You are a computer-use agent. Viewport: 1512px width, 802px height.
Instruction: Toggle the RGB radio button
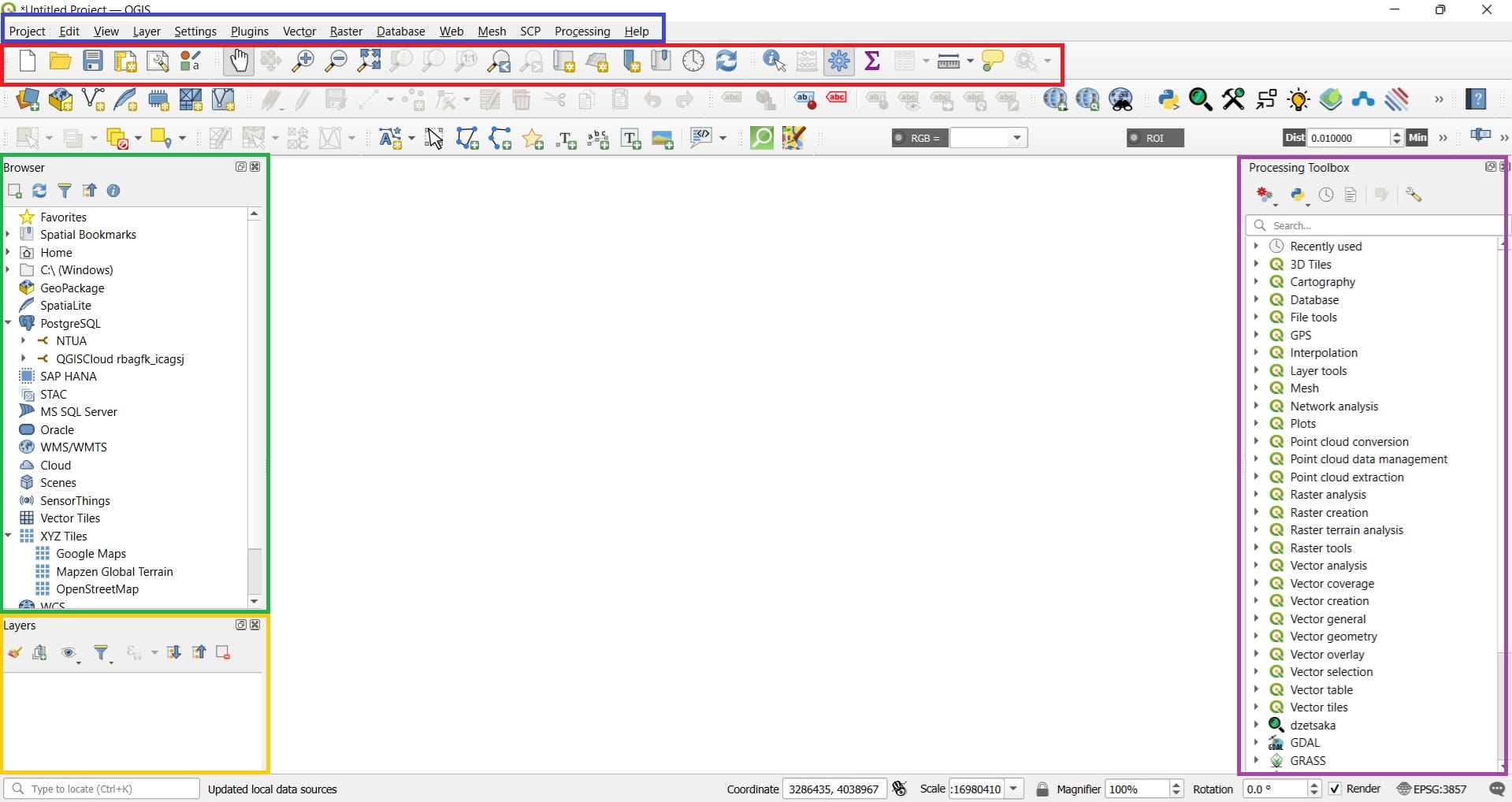tap(899, 138)
